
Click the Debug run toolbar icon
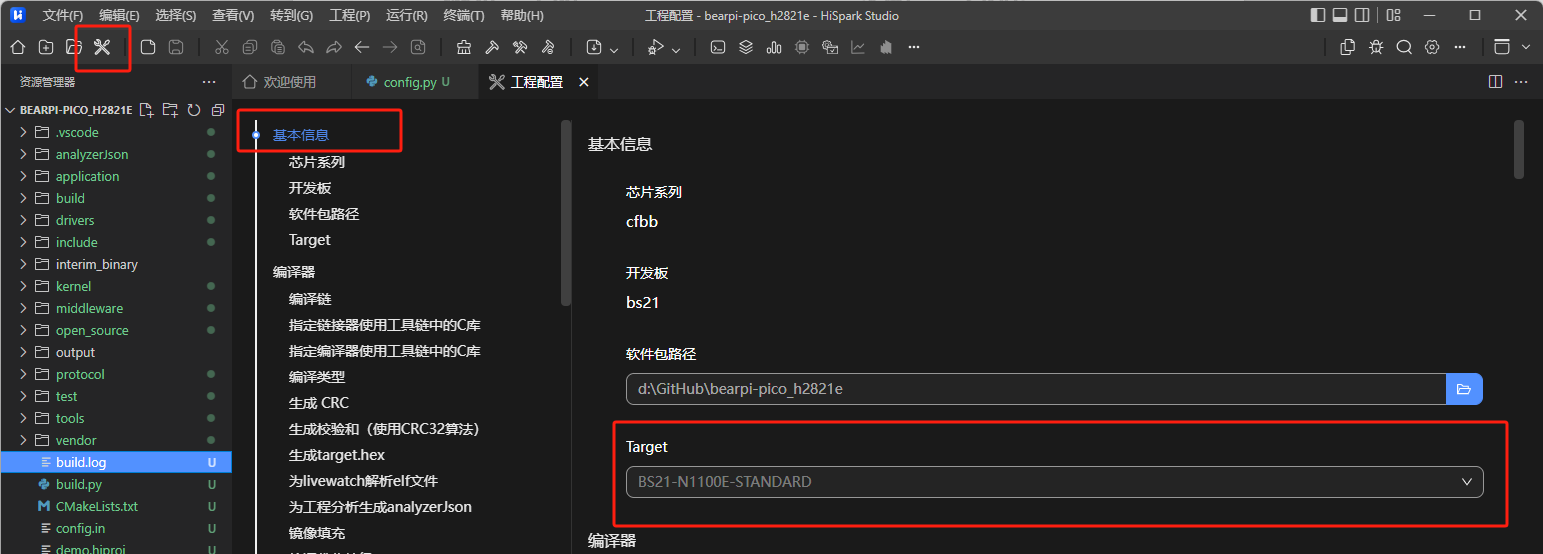click(x=656, y=47)
